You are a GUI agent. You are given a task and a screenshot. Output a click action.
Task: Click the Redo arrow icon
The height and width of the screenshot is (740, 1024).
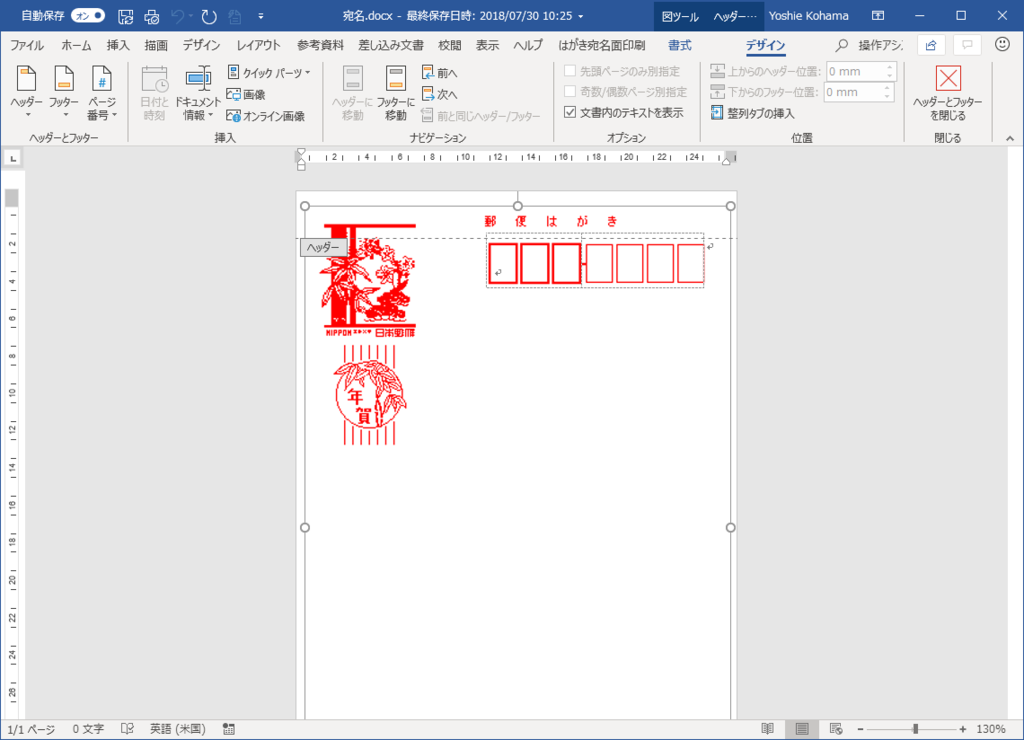209,16
